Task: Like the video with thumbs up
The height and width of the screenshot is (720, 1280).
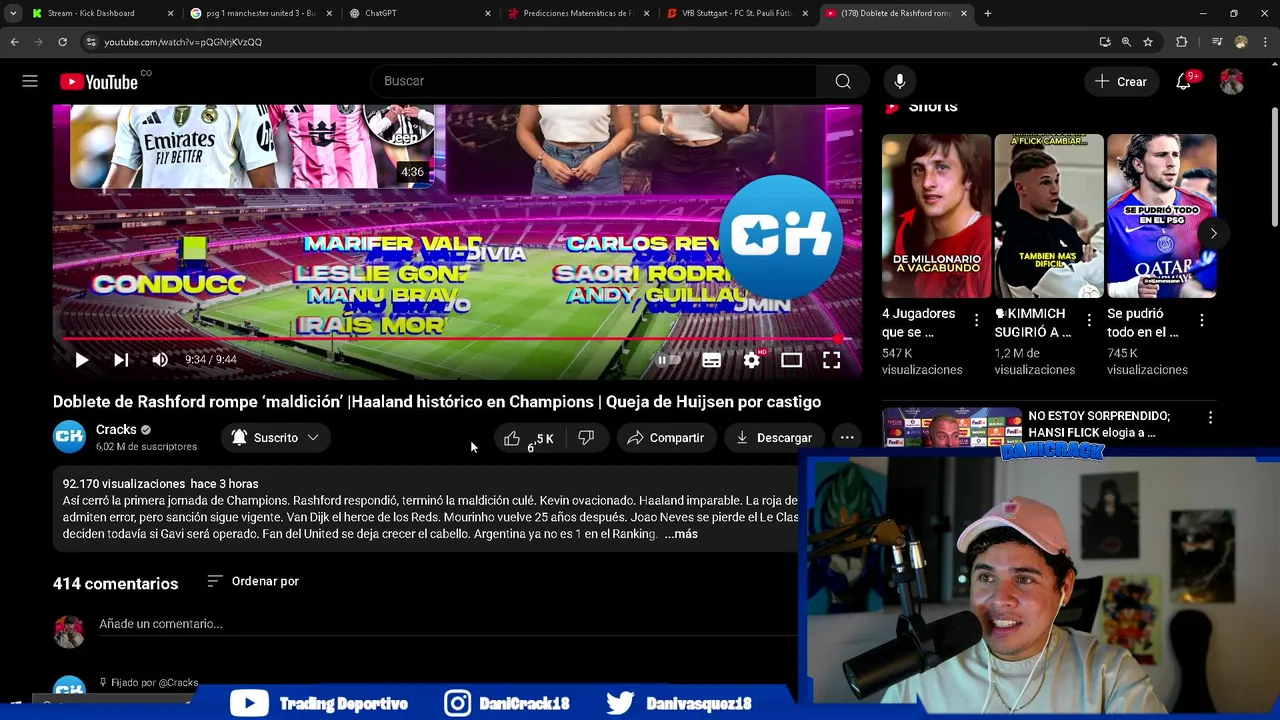Action: tap(527, 438)
